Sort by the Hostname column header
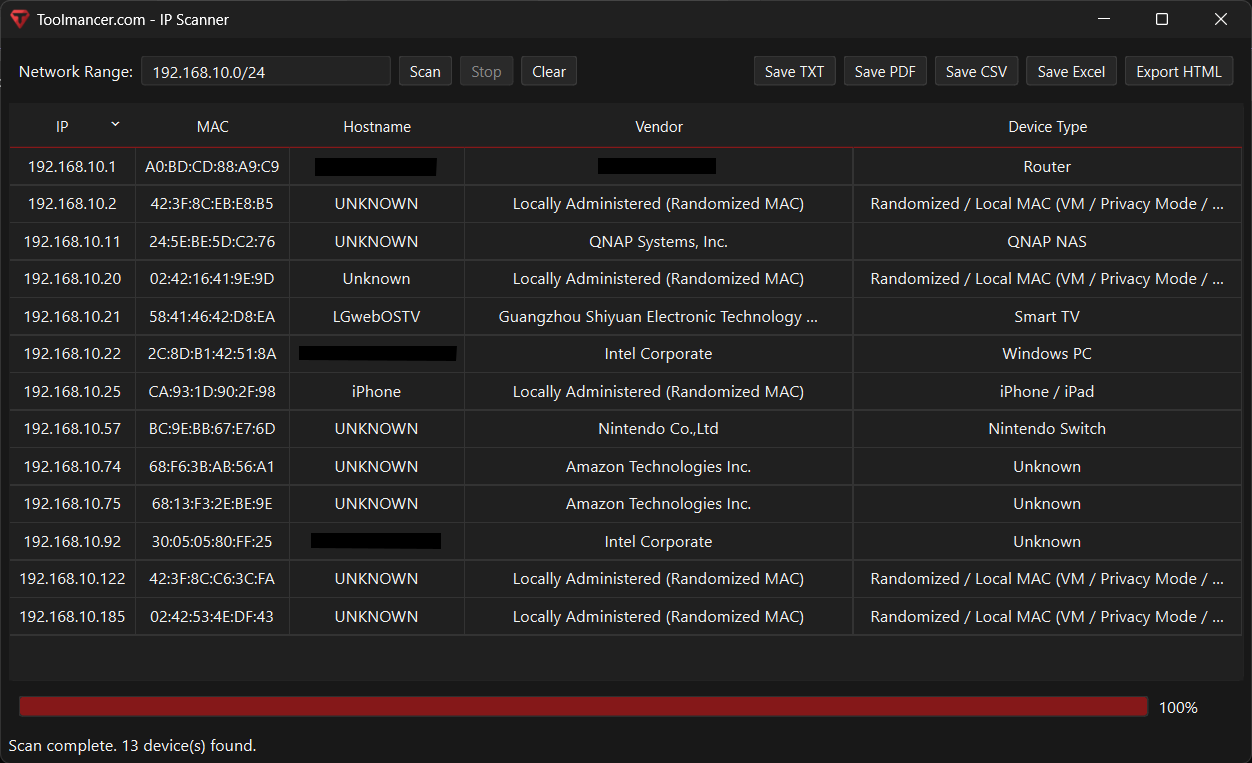This screenshot has width=1252, height=763. [x=377, y=127]
